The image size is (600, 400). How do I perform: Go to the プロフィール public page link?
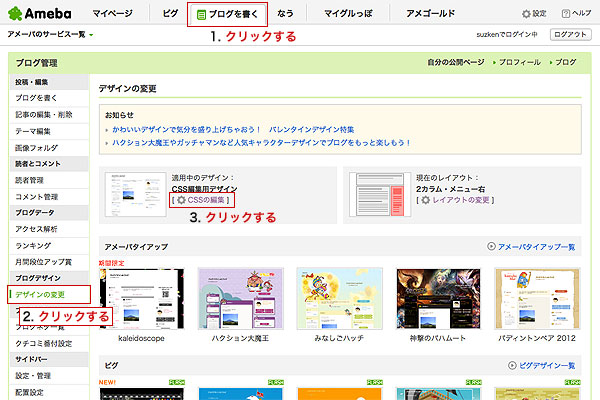512,62
